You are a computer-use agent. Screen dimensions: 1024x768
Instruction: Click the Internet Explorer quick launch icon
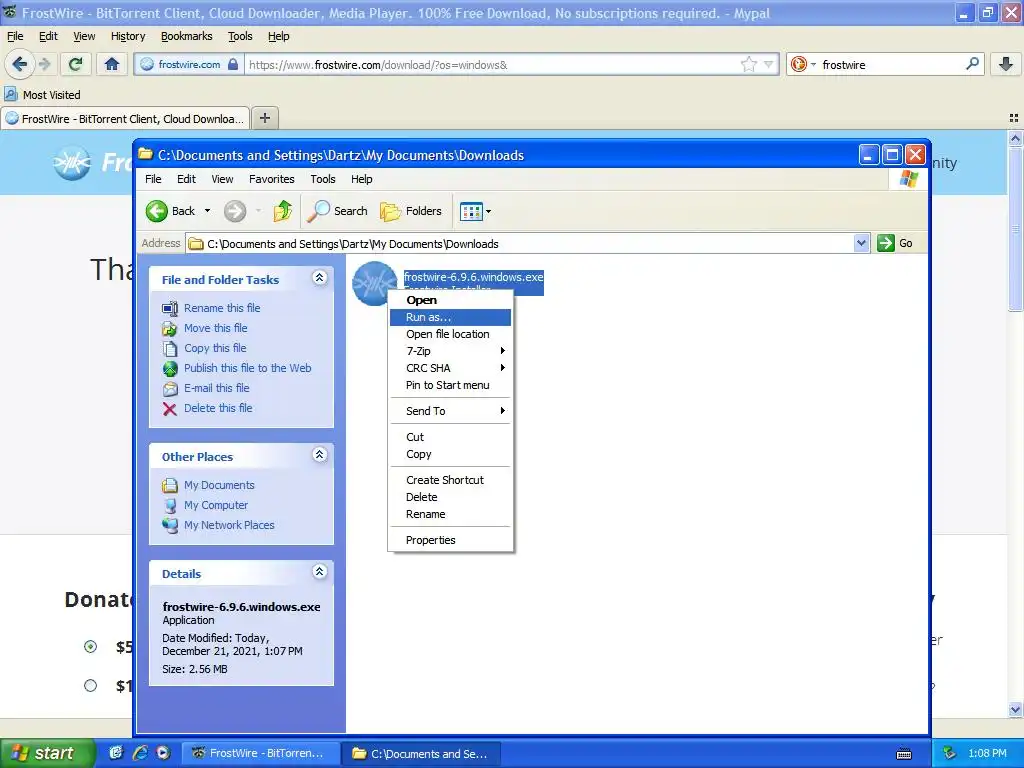click(140, 753)
